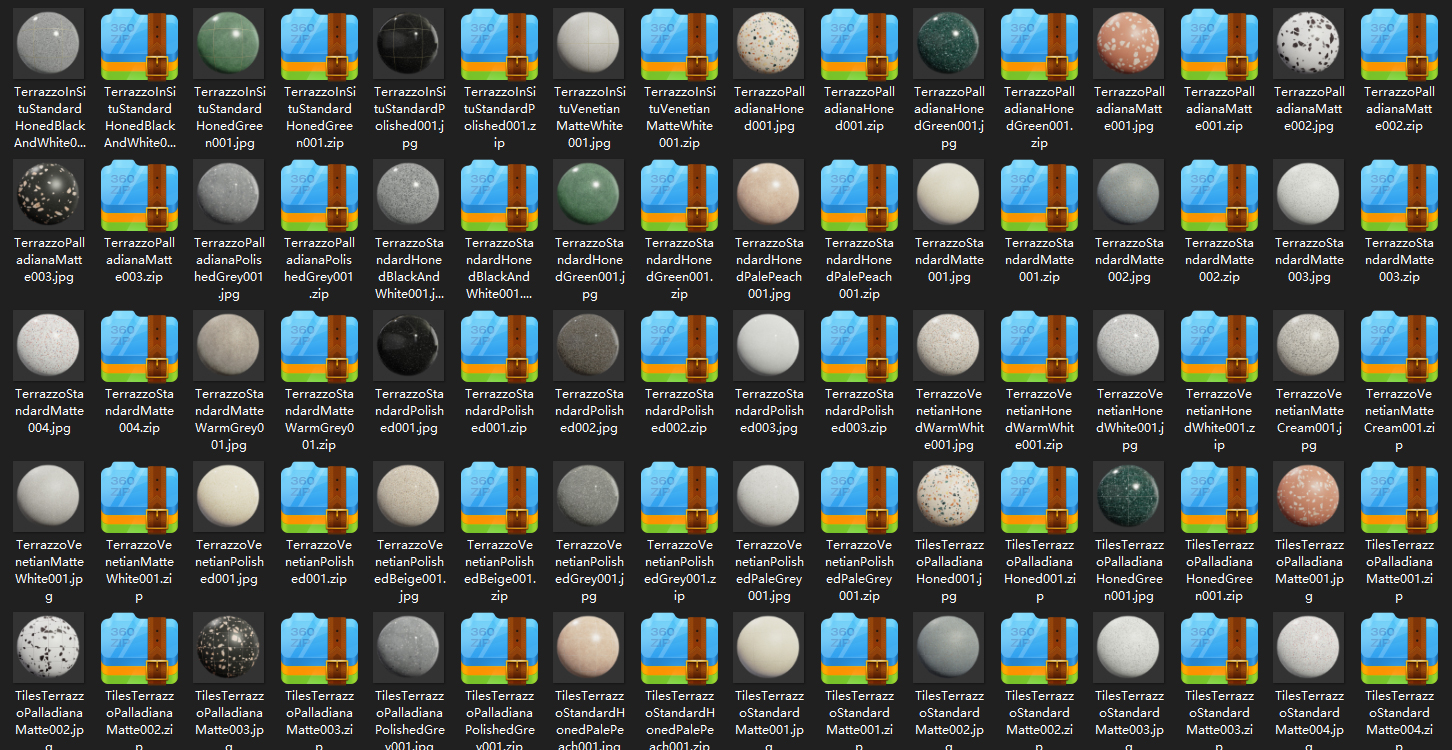Click the TerrazzoVenetianPolishedBeige001.zip archive icon
The height and width of the screenshot is (750, 1452).
(500, 497)
